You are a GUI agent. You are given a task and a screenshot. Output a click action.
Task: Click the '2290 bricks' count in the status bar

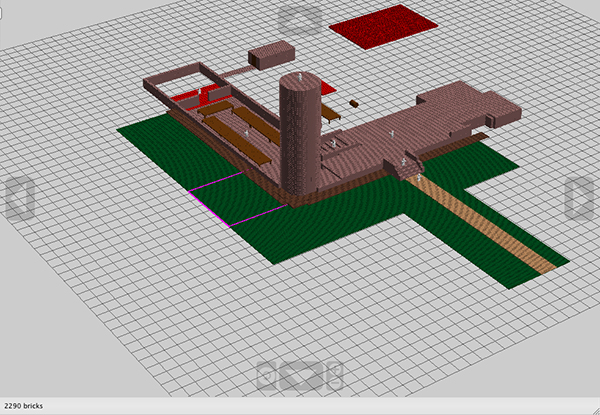[x=24, y=406]
